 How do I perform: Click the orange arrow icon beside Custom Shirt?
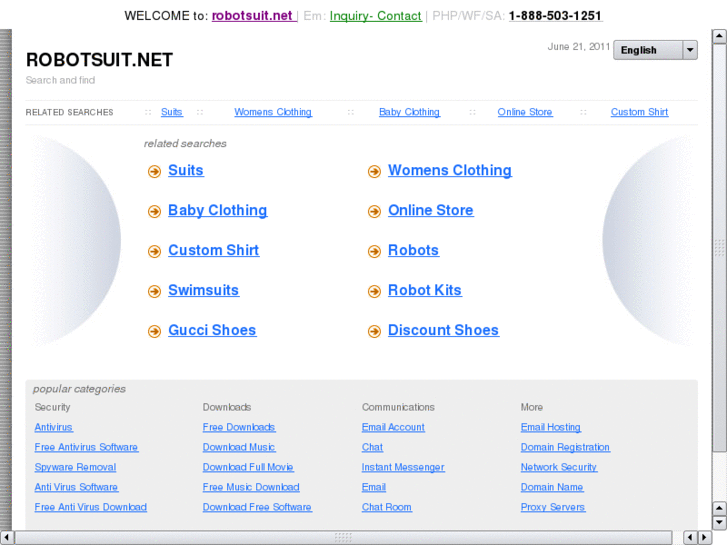[154, 251]
